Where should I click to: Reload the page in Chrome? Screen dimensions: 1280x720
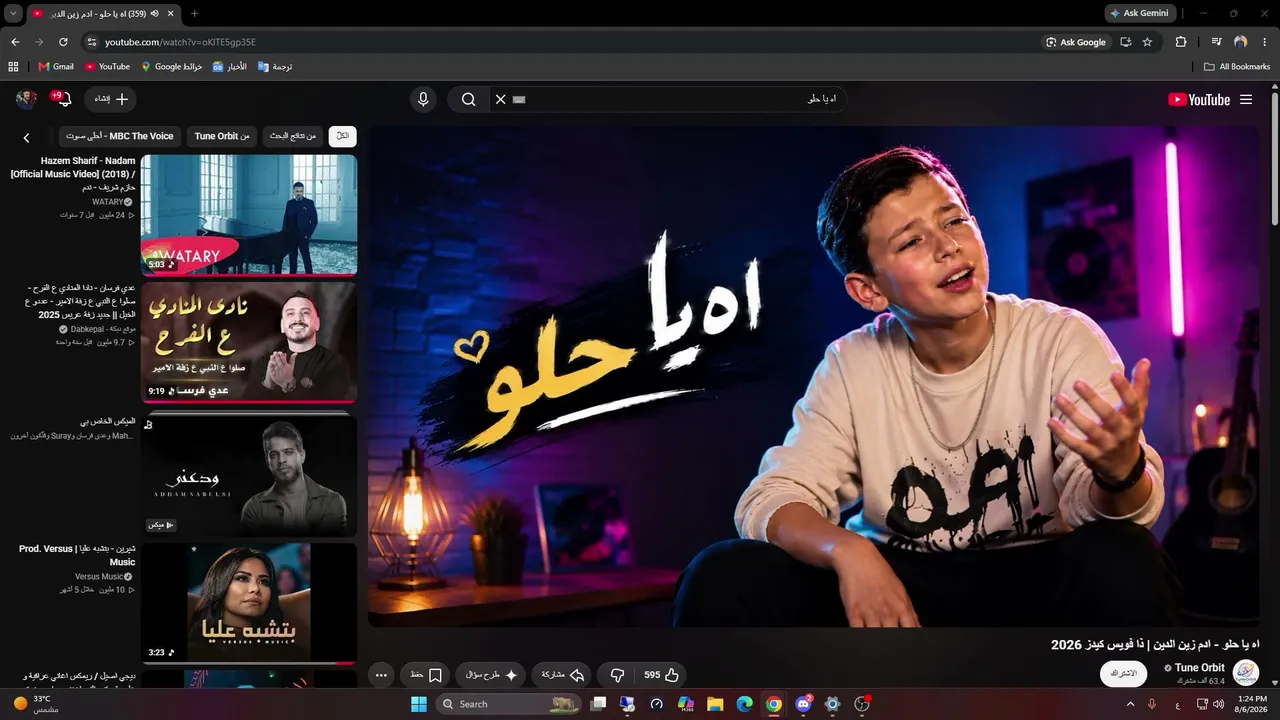coord(63,42)
